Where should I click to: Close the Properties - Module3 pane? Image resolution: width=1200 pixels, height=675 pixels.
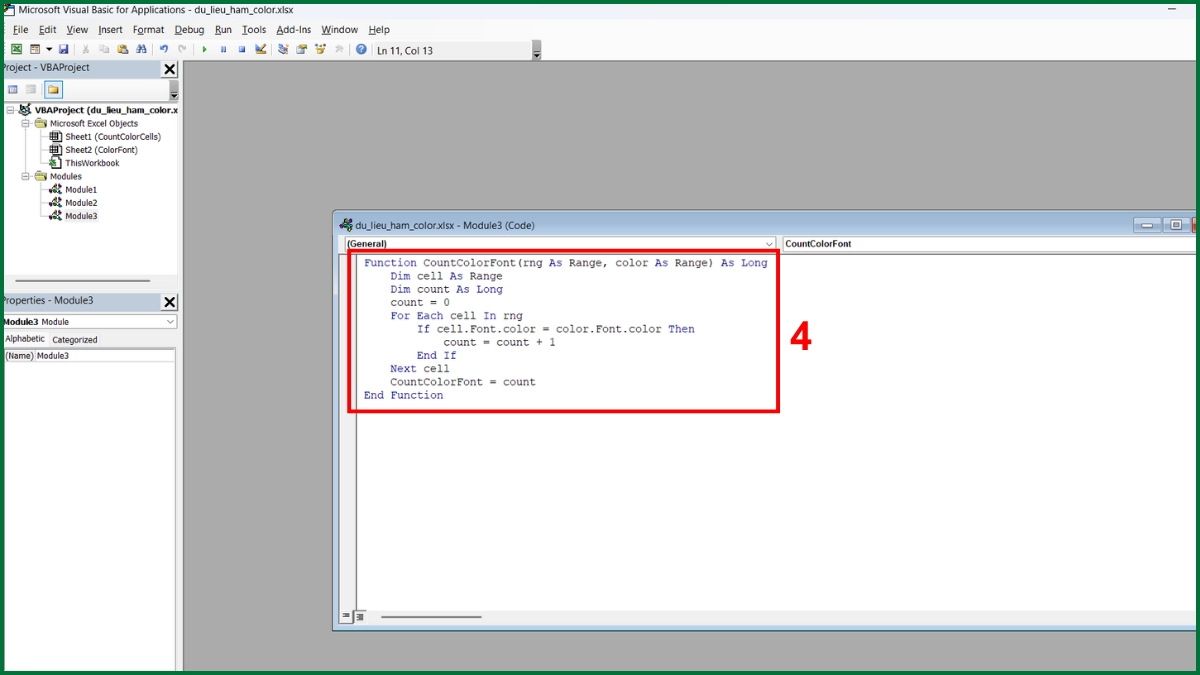pos(169,301)
